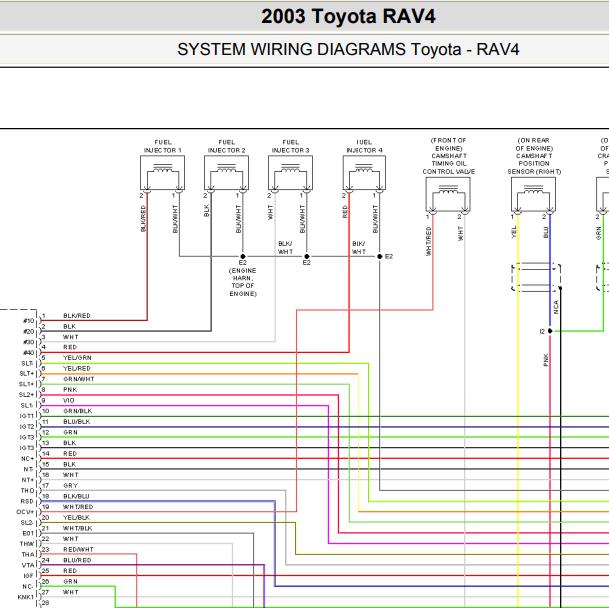Click the 'CAMSHAFT TIMING OIL CONTROL VALVE' label
609x608 pixels.
click(x=449, y=164)
